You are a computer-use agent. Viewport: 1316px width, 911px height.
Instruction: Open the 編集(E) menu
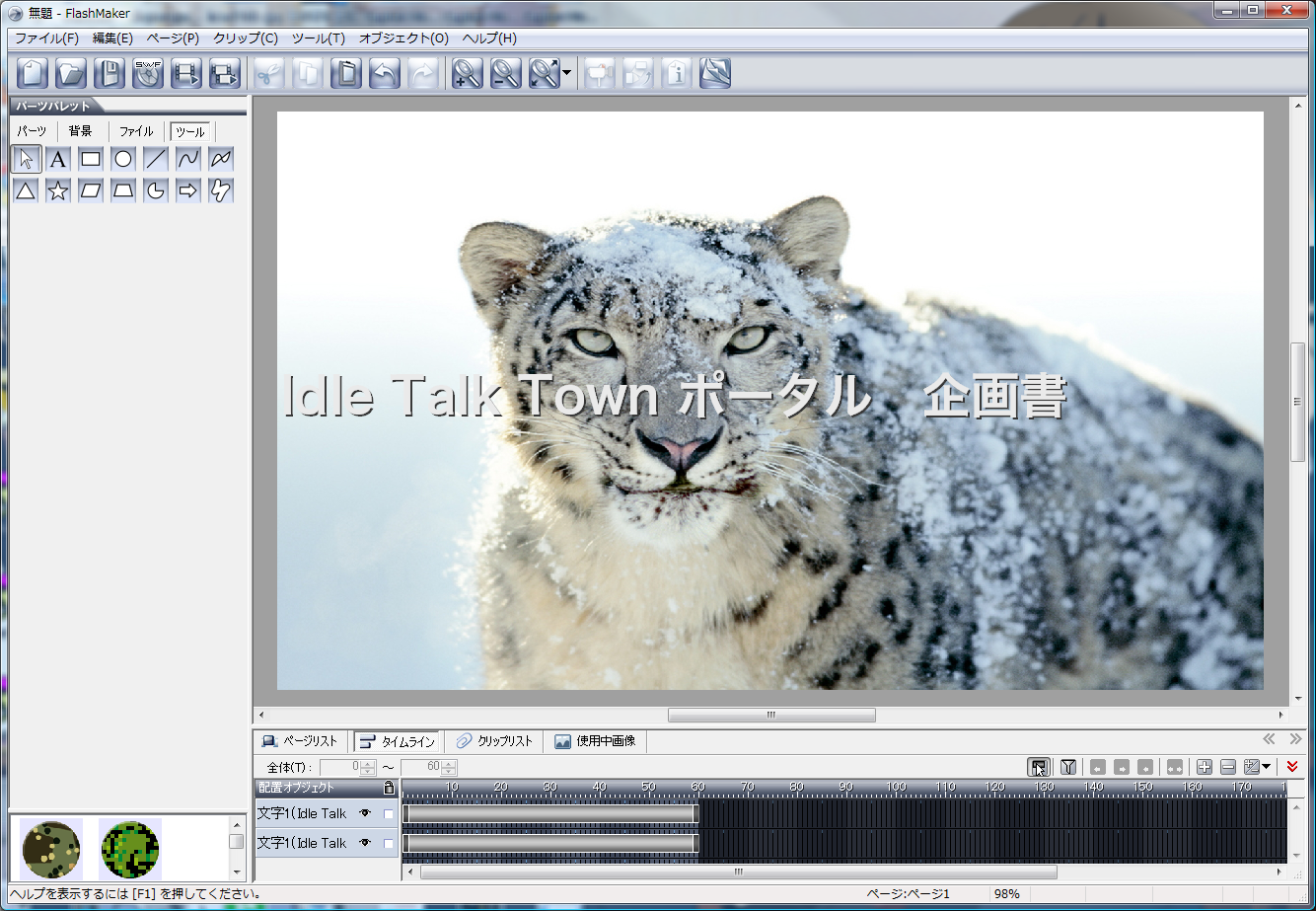coord(112,38)
